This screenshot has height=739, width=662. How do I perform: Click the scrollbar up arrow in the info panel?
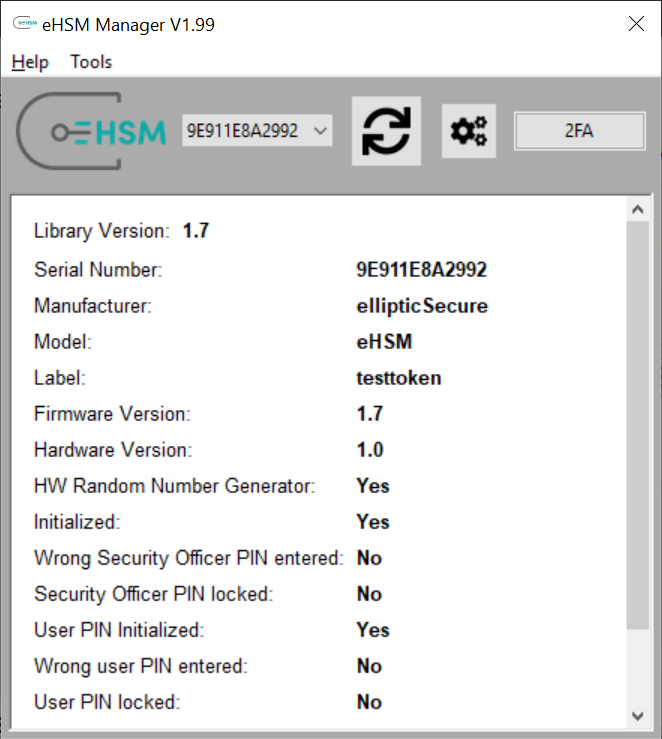coord(638,209)
